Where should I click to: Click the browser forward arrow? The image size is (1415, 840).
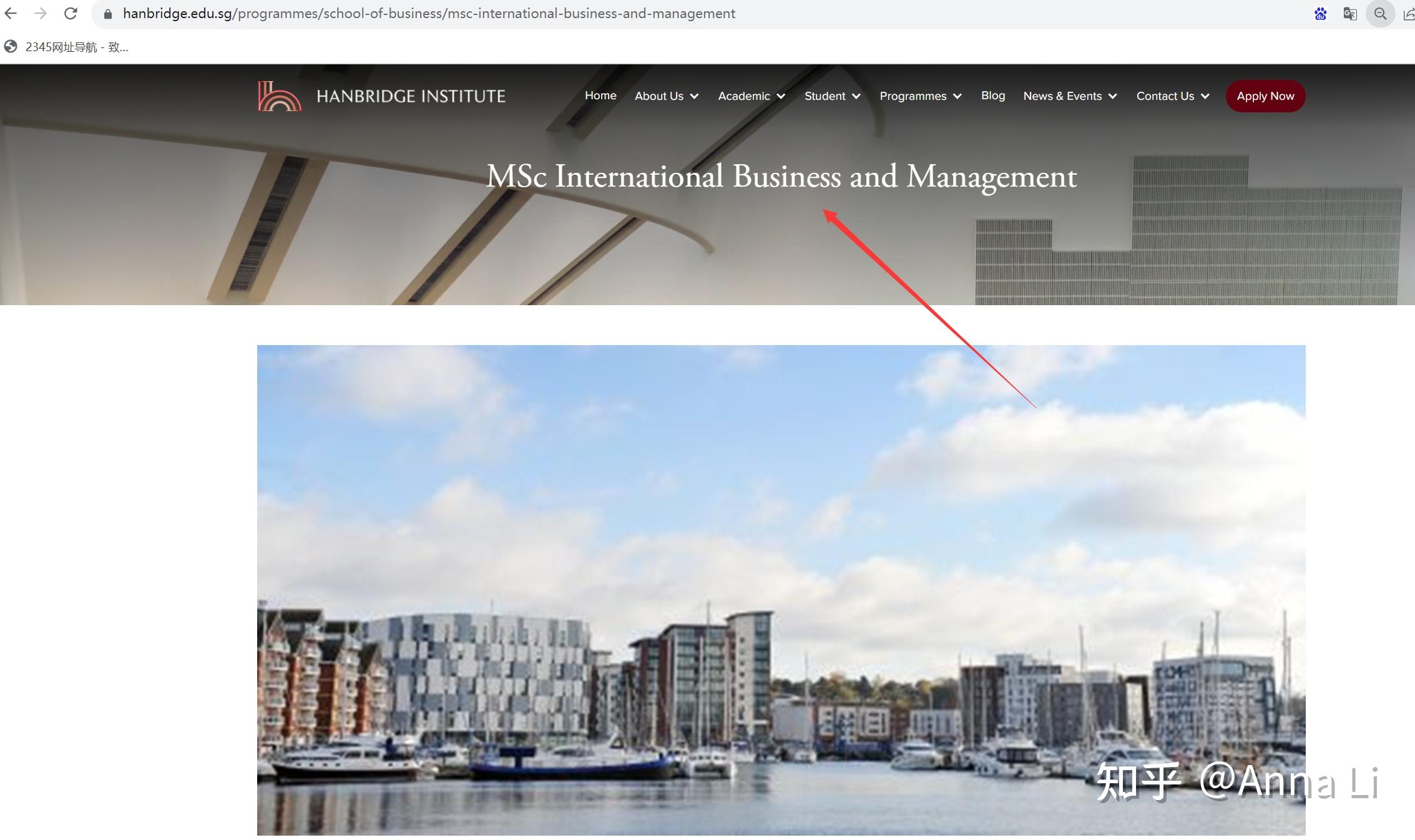tap(41, 14)
